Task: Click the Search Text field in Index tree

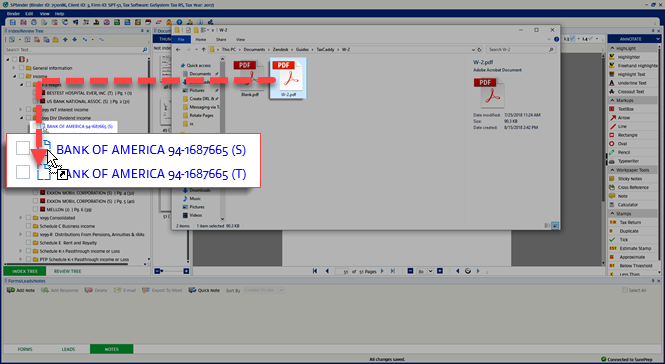Action: (73, 50)
